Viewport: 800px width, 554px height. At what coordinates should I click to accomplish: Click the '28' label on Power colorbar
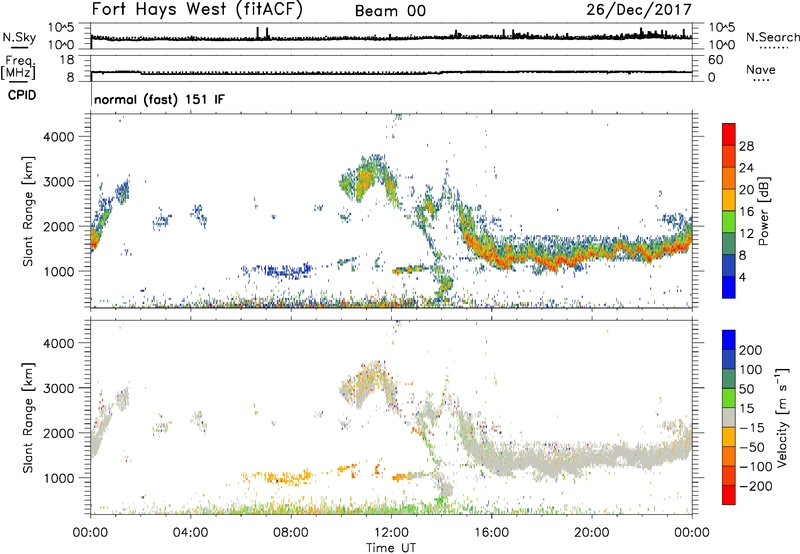tap(746, 146)
